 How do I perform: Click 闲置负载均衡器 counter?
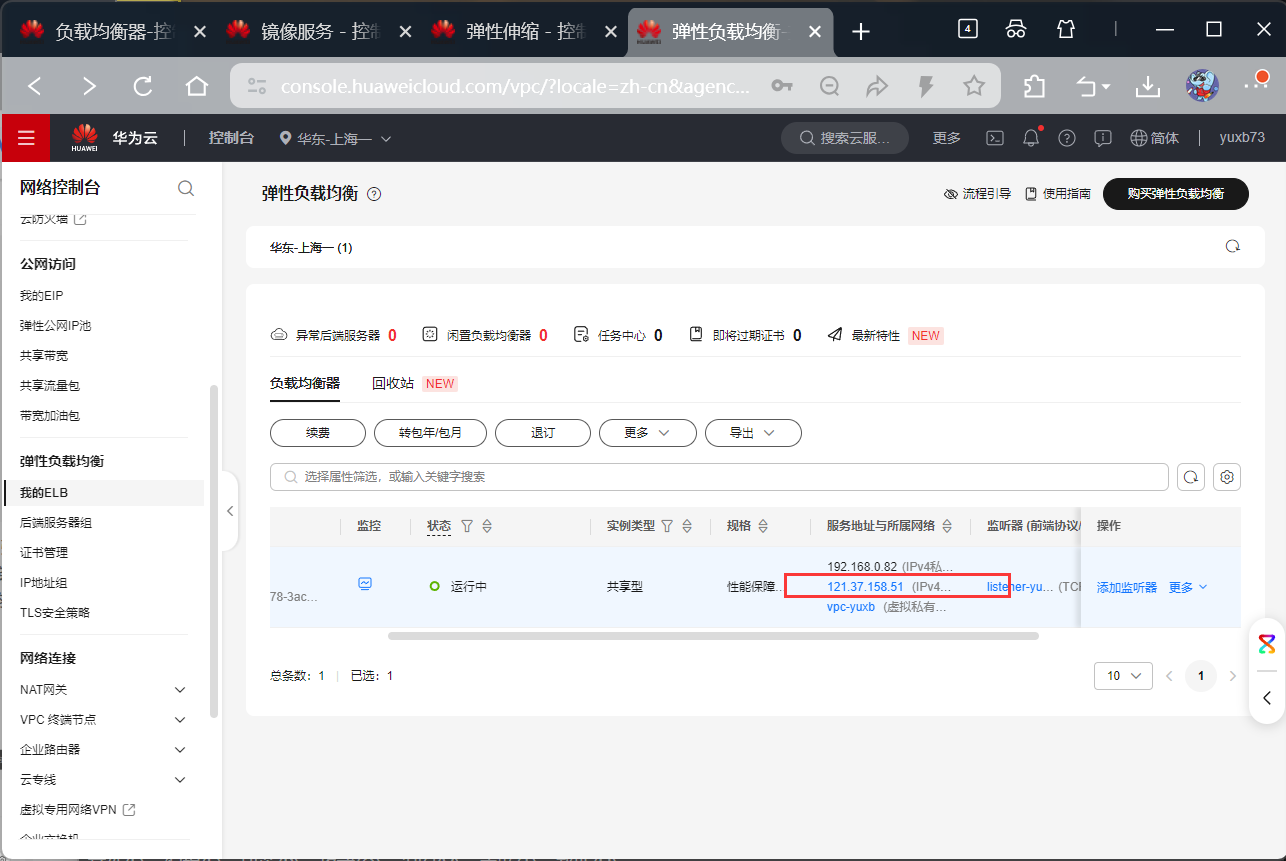[x=485, y=335]
